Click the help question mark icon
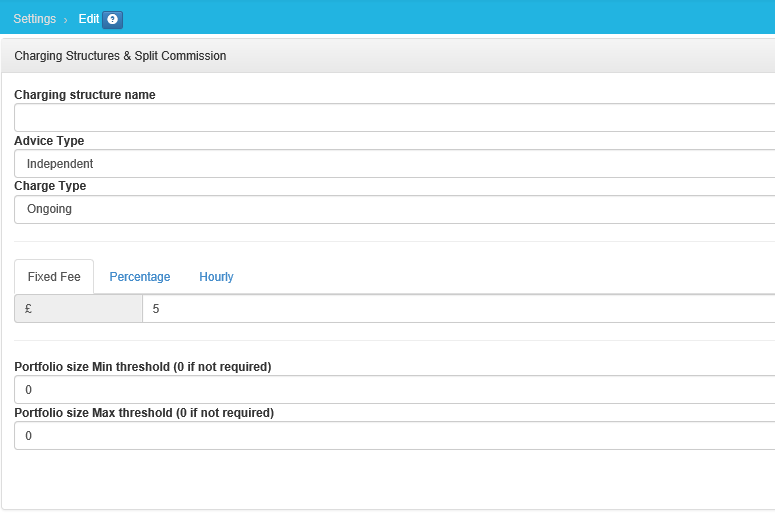Viewport: 775px width, 514px height. 112,19
